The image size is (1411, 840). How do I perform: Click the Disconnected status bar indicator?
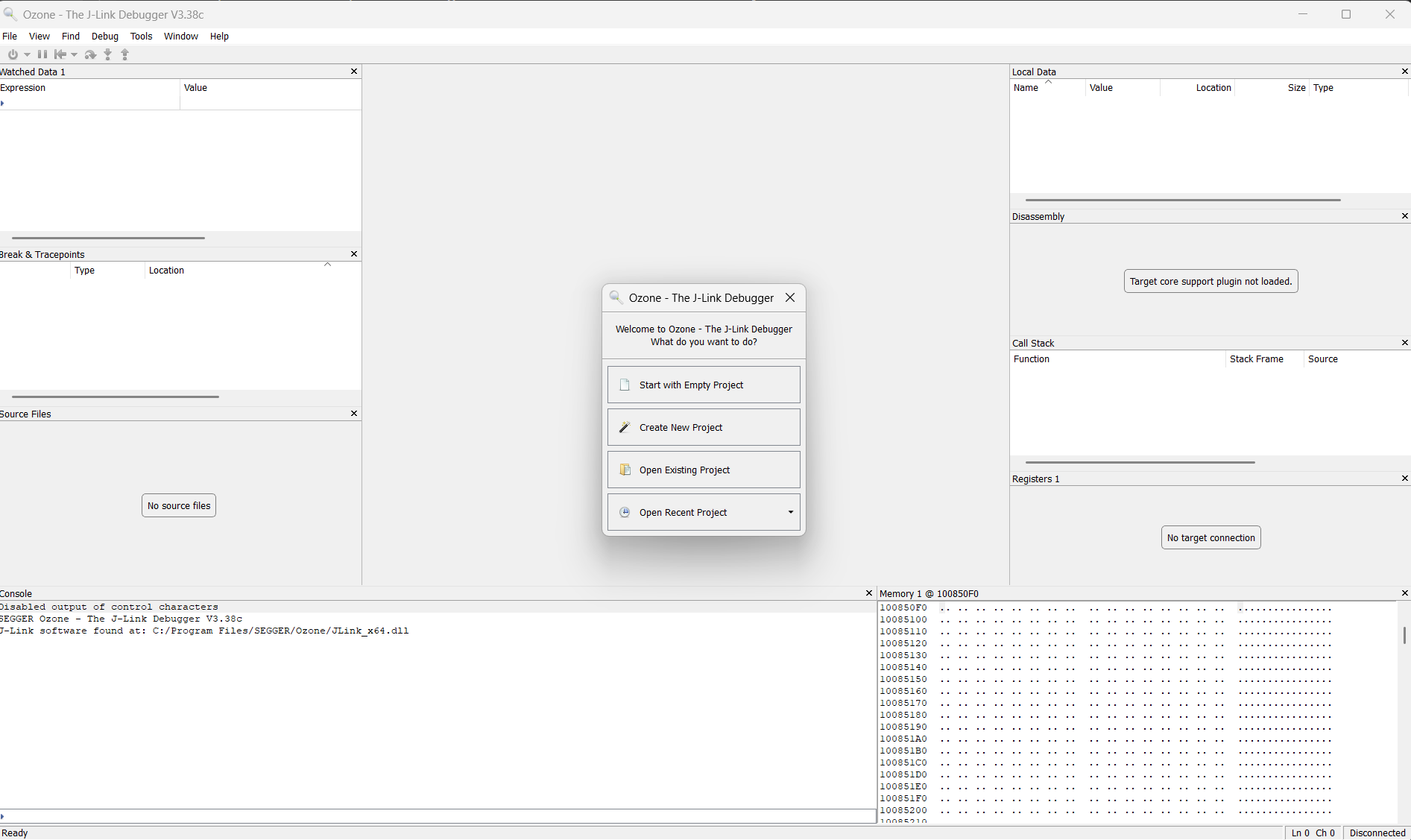click(1377, 833)
